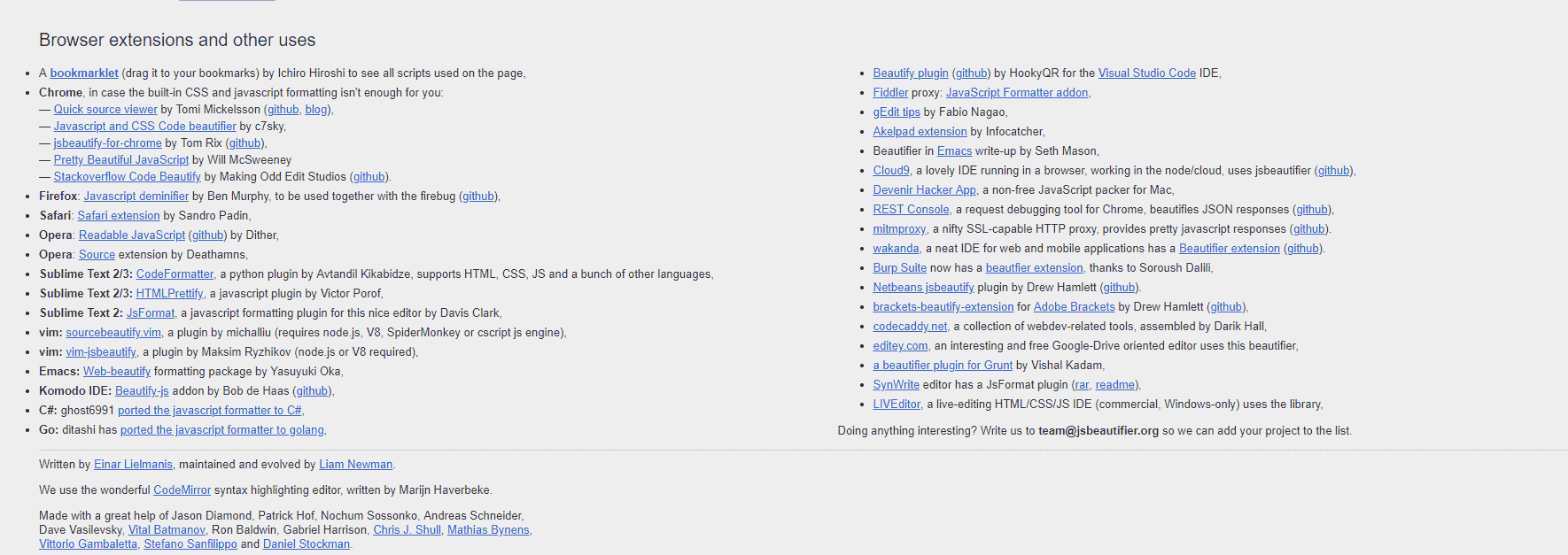
Task: Click the CodeMirror editor link
Action: 182,490
